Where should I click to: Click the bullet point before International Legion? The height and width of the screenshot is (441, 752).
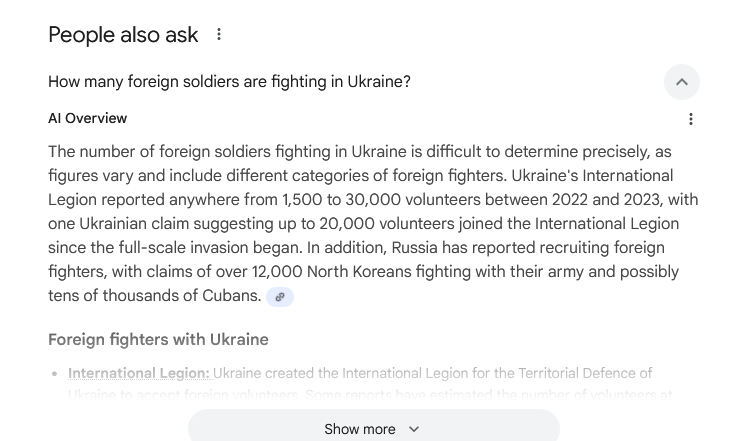click(53, 374)
